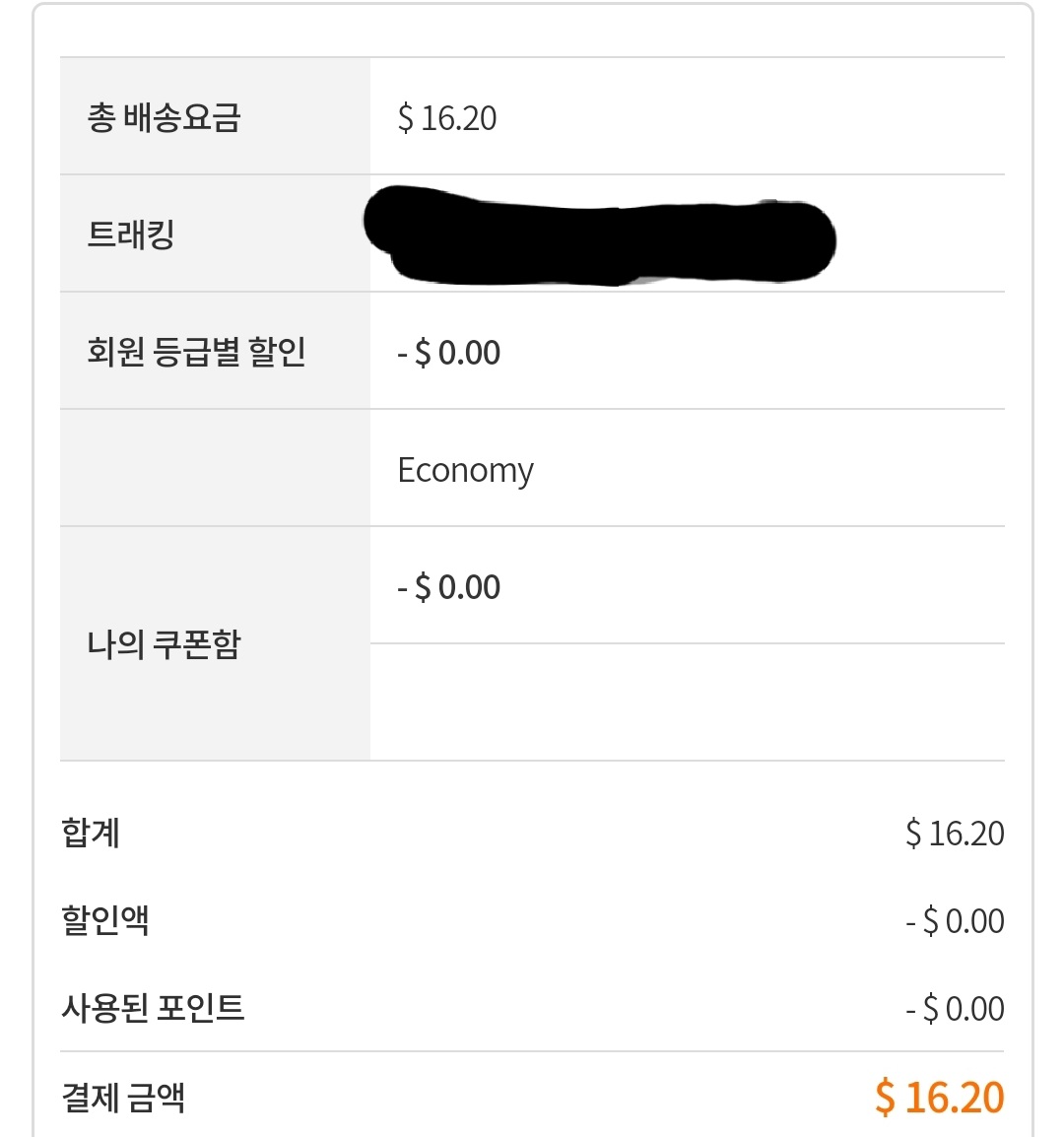The image size is (1064, 1137).
Task: Select the 사용된 포인트 amount value
Action: (x=955, y=1009)
